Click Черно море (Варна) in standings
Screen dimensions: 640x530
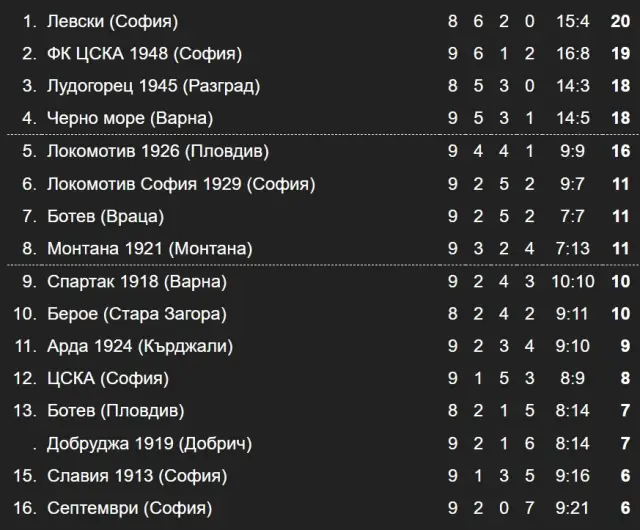(130, 118)
